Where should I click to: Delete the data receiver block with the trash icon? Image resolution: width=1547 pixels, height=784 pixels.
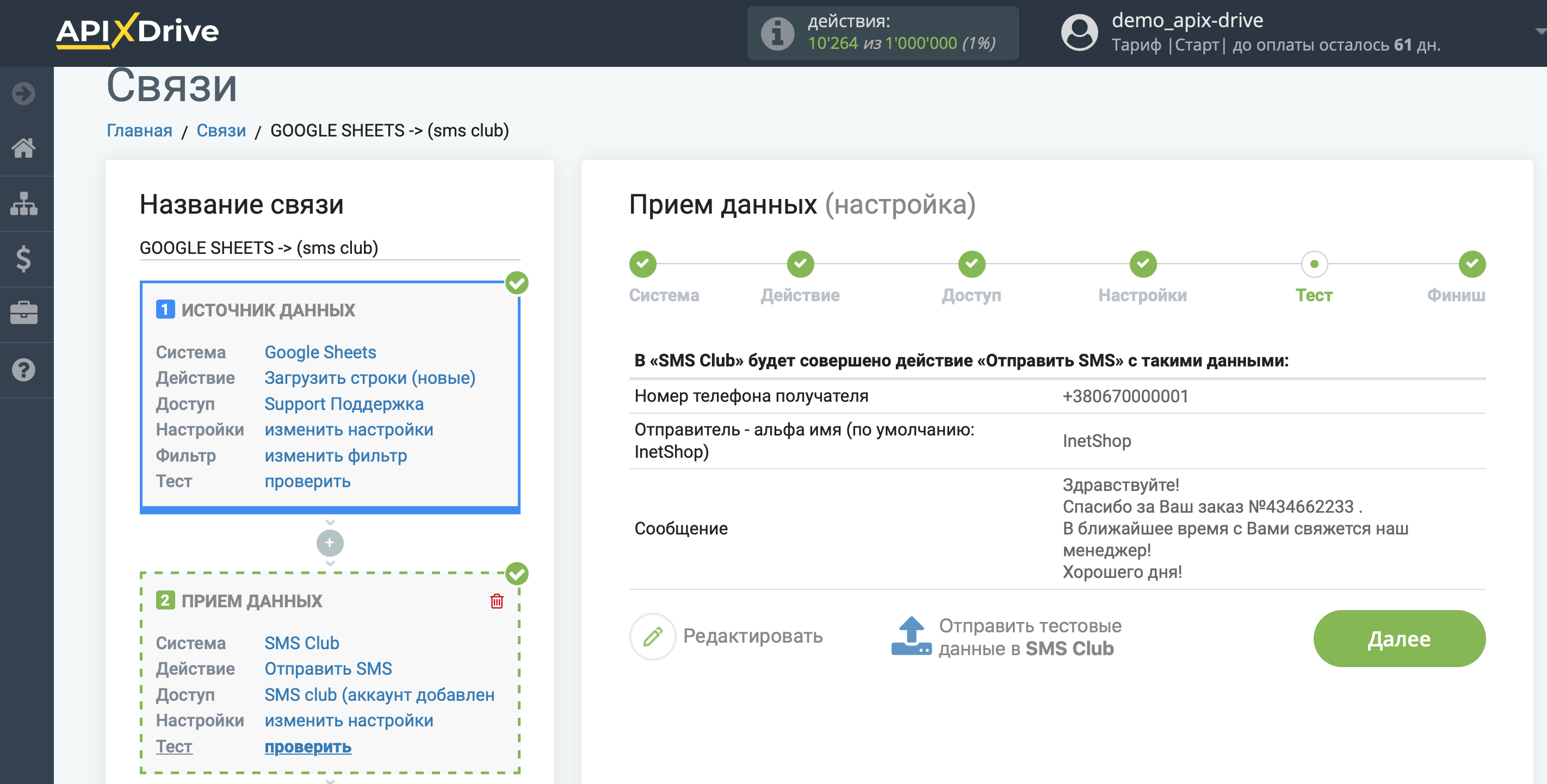pyautogui.click(x=497, y=601)
